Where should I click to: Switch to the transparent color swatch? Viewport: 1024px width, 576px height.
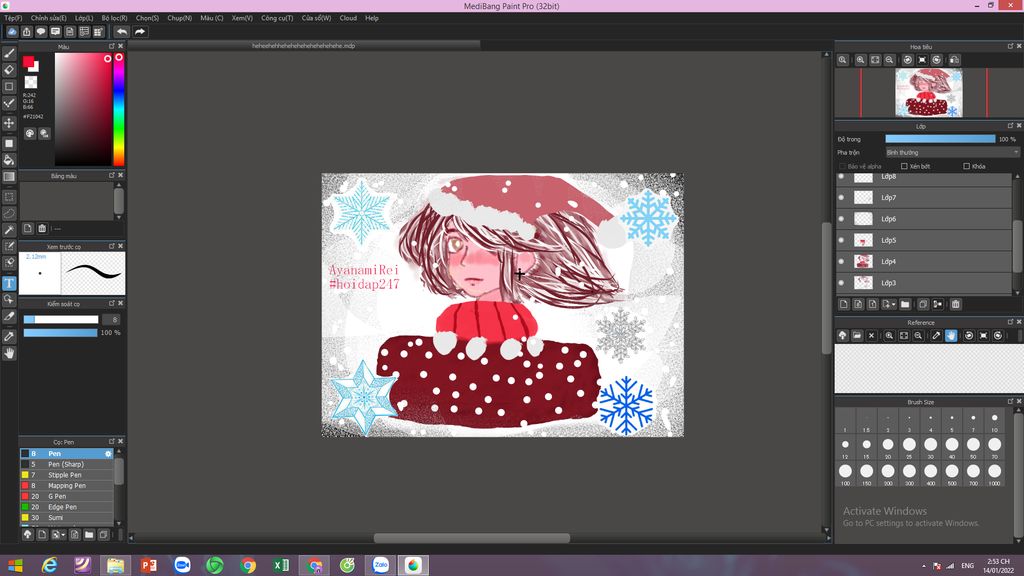[31, 82]
